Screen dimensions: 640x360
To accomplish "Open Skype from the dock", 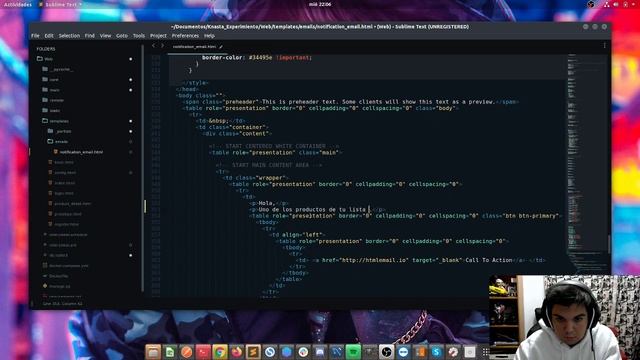I will (x=436, y=351).
